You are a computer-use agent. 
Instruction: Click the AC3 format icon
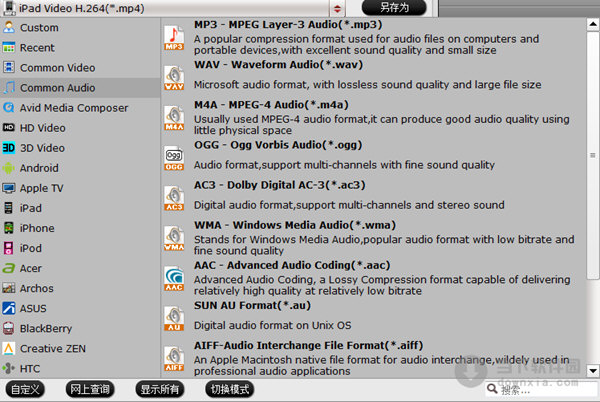[174, 199]
